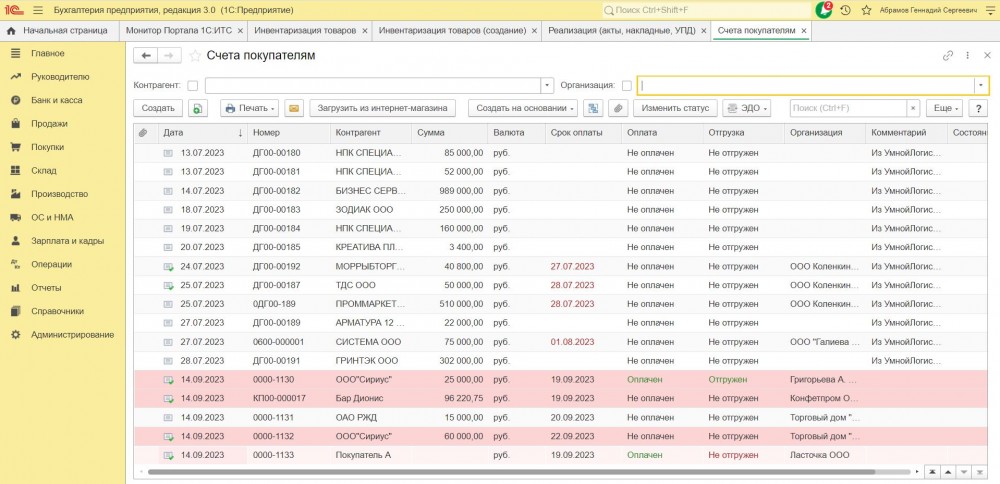1000x484 pixels.
Task: Expand the Создать на основании dropdown
Action: click(522, 108)
